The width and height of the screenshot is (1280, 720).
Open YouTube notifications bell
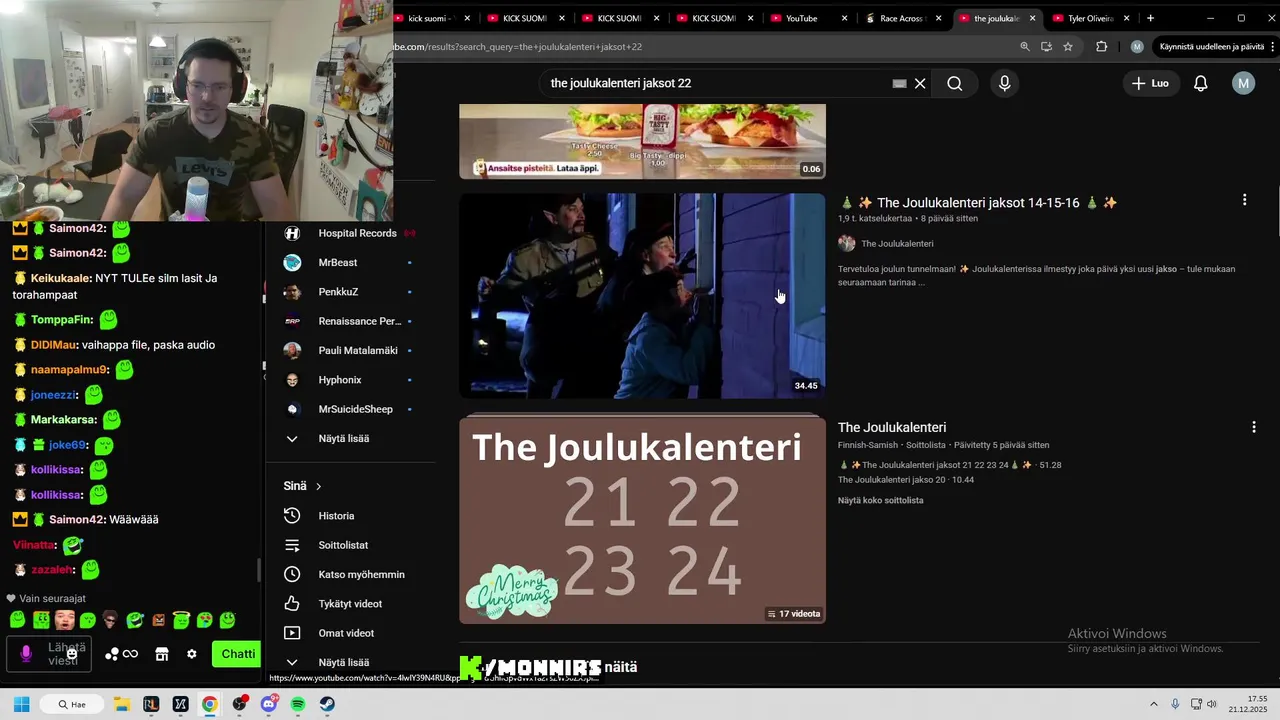click(1201, 83)
